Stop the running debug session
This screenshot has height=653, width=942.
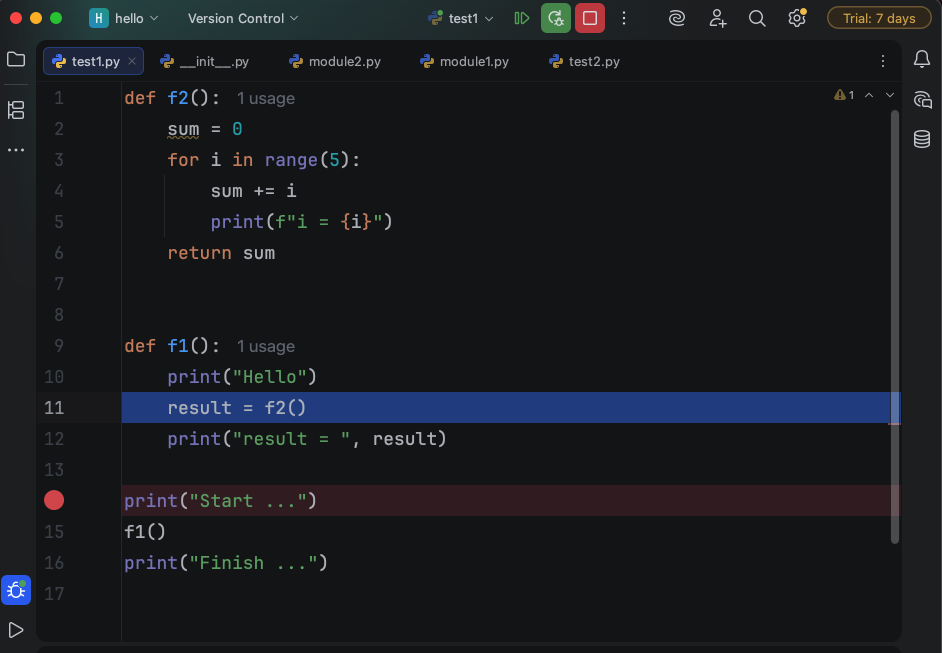tap(590, 18)
